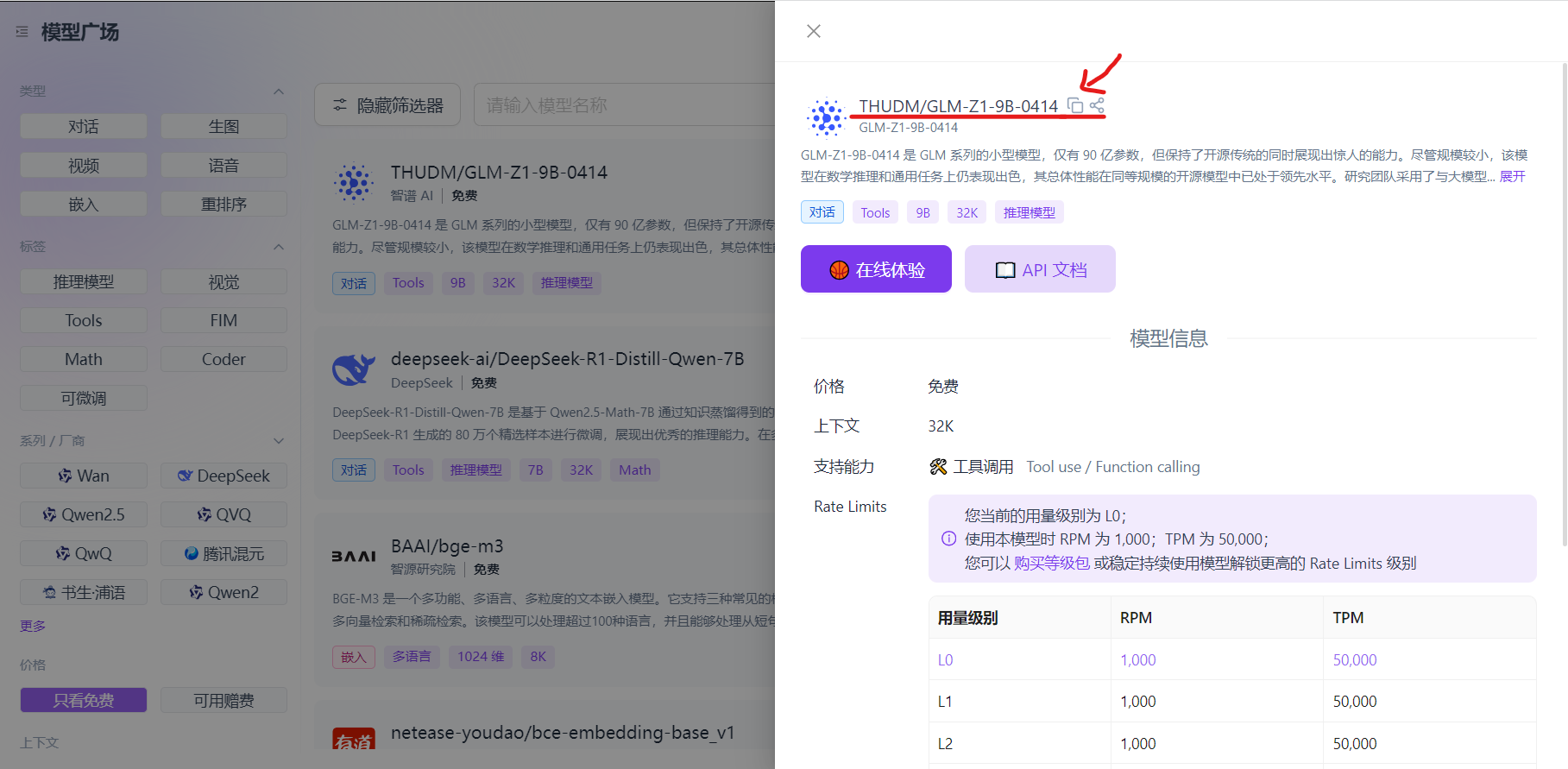
Task: Close the model detail drawer
Action: (814, 31)
